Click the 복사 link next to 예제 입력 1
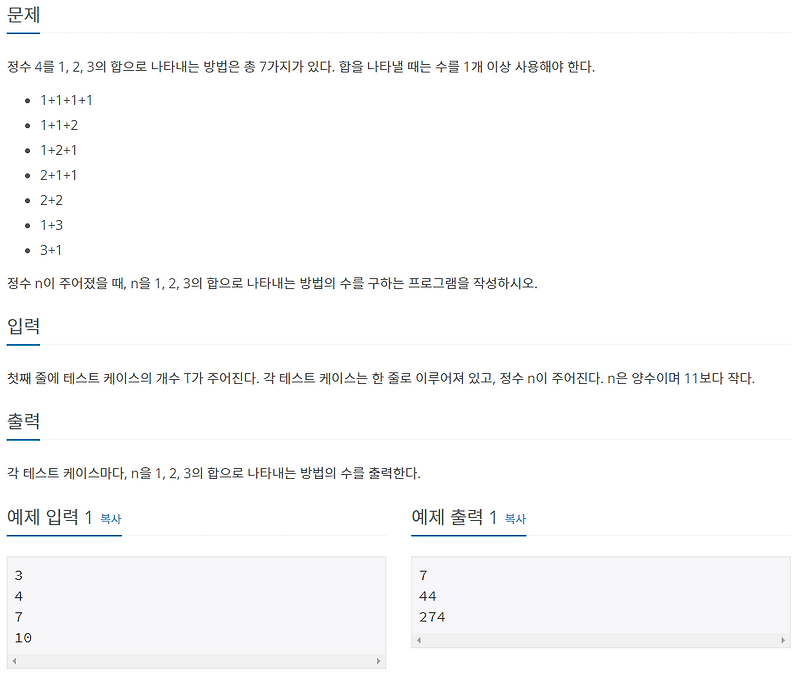The image size is (800, 679). point(110,520)
